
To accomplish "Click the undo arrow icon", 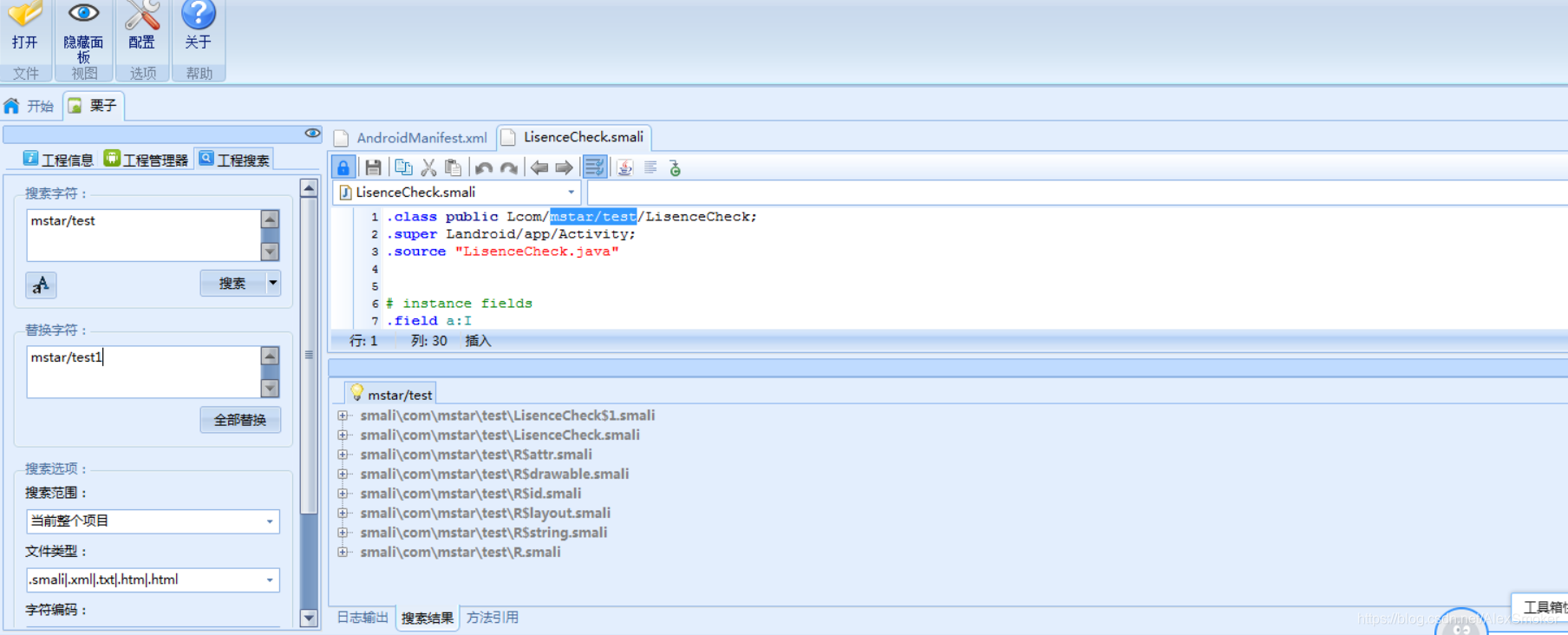I will coord(484,167).
